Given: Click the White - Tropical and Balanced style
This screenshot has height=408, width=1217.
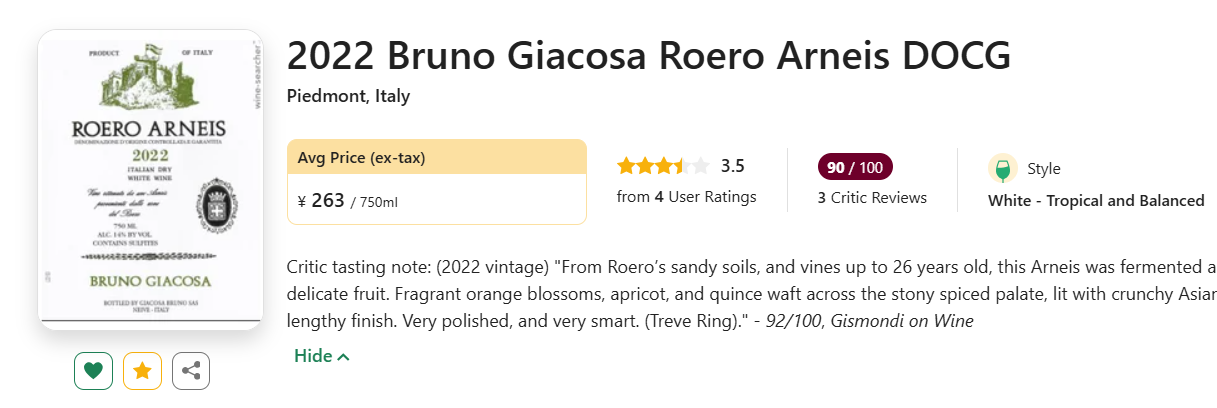Looking at the screenshot, I should tap(1096, 201).
